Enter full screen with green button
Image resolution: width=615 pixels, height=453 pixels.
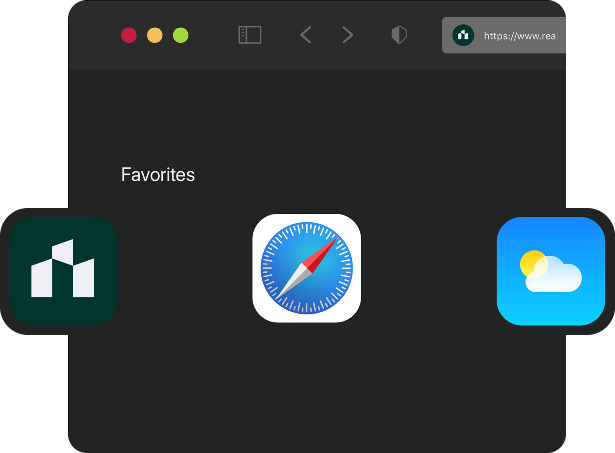pos(181,35)
